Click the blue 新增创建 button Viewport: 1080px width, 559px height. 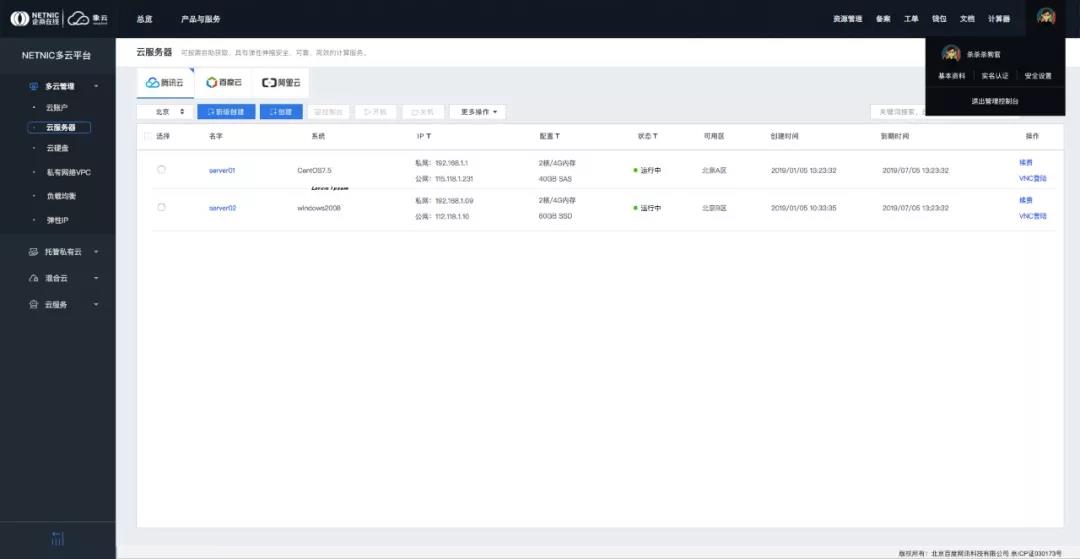[x=226, y=112]
